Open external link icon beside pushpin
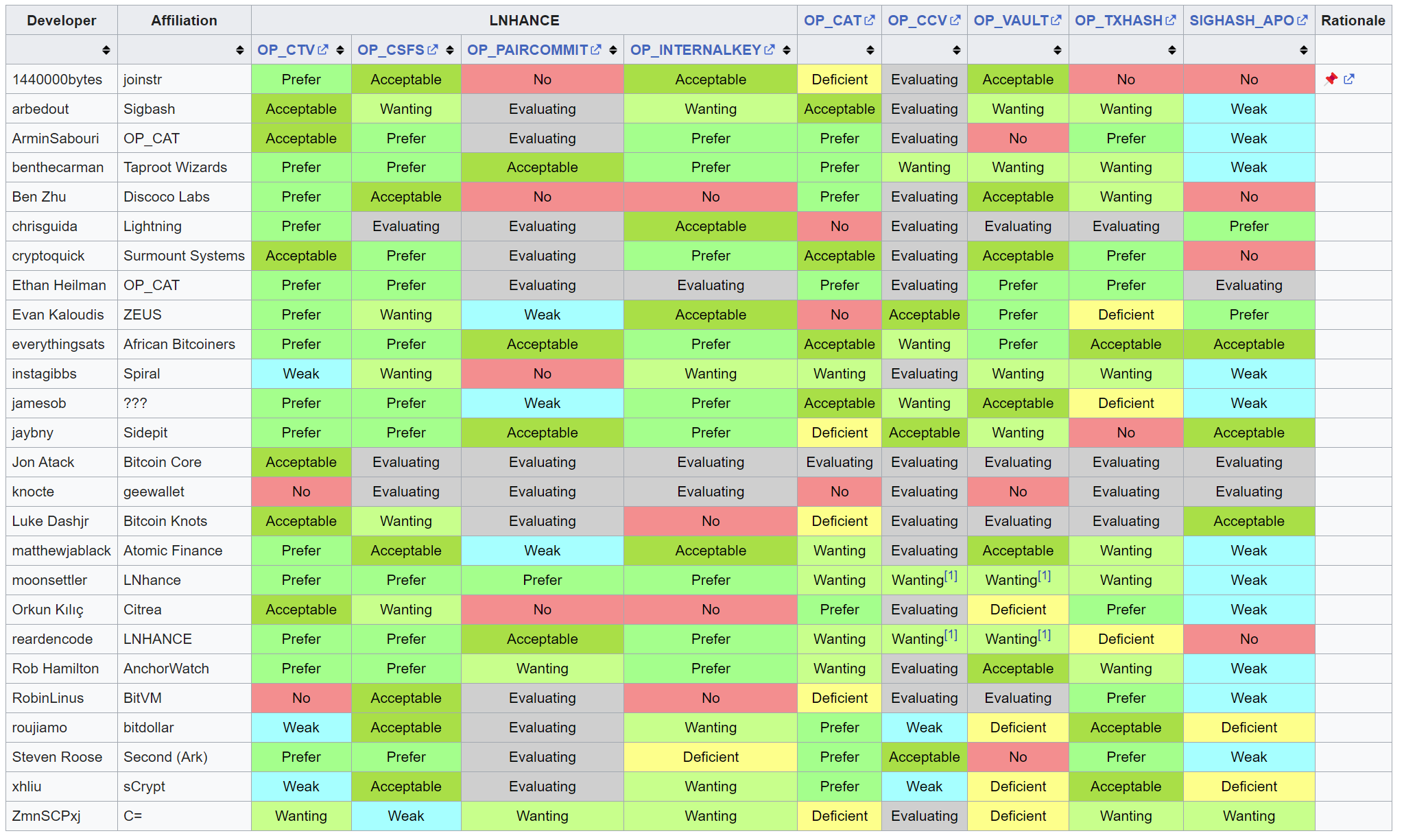Image resolution: width=1404 pixels, height=840 pixels. pos(1349,79)
